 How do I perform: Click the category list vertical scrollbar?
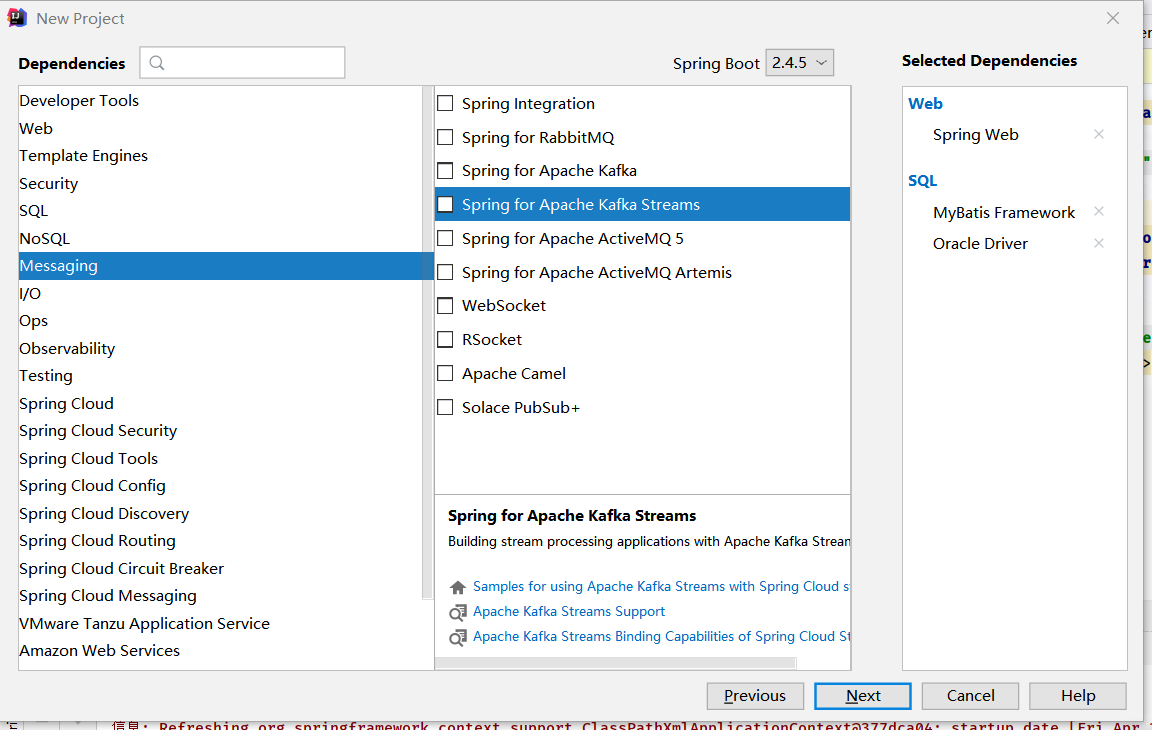coord(428,343)
